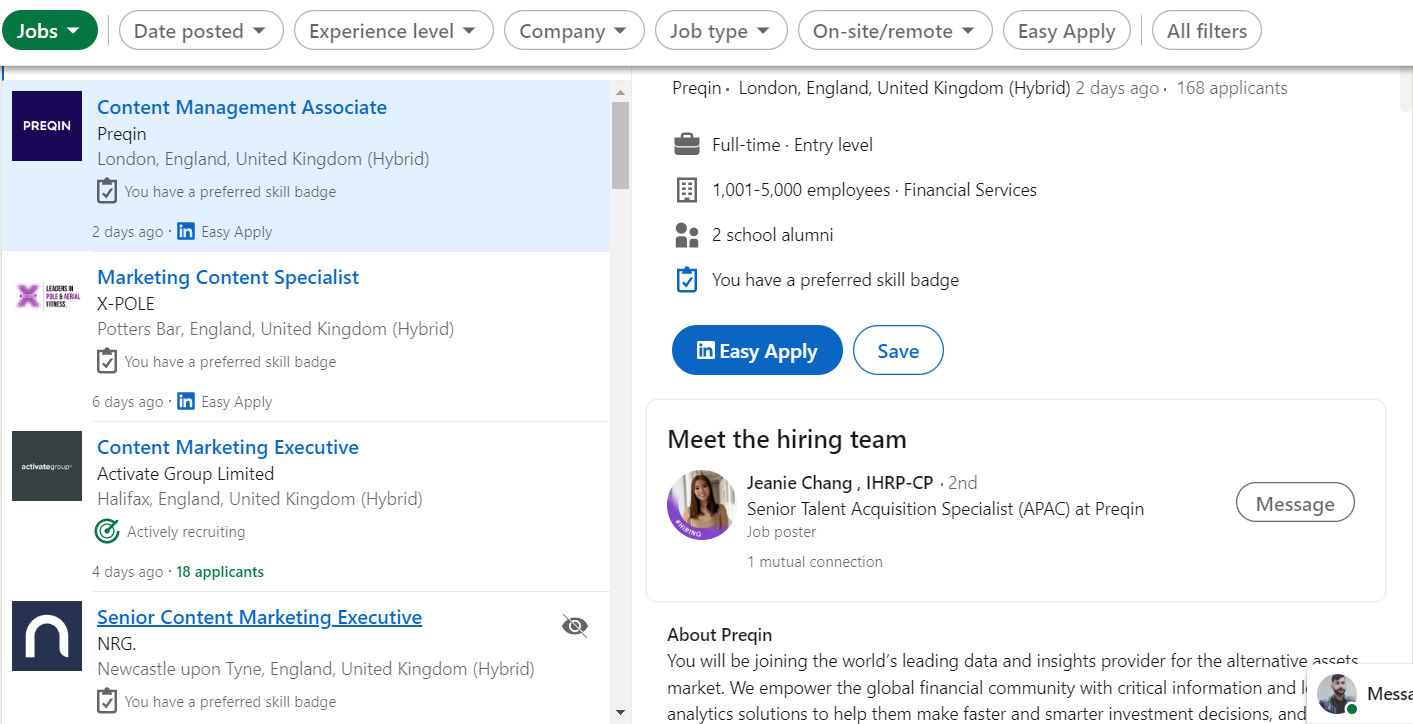The width and height of the screenshot is (1413, 724).
Task: Expand the Date posted filter
Action: (200, 30)
